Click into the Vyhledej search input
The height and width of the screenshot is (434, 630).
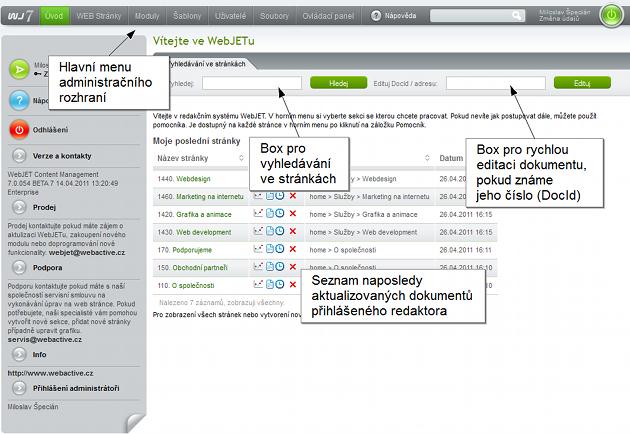tap(252, 83)
